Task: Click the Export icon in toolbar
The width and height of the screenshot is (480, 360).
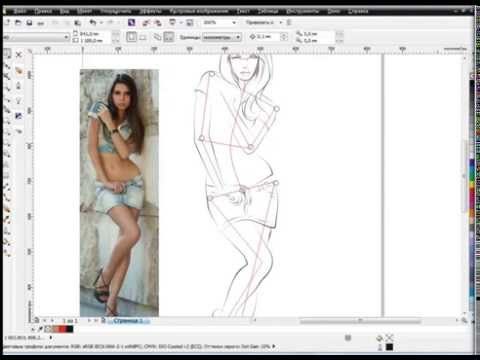Action: pos(158,23)
